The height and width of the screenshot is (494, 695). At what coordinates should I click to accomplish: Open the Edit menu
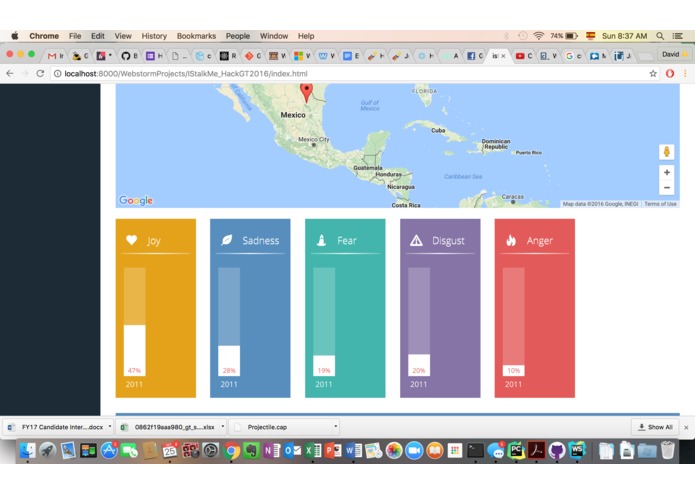(98, 36)
